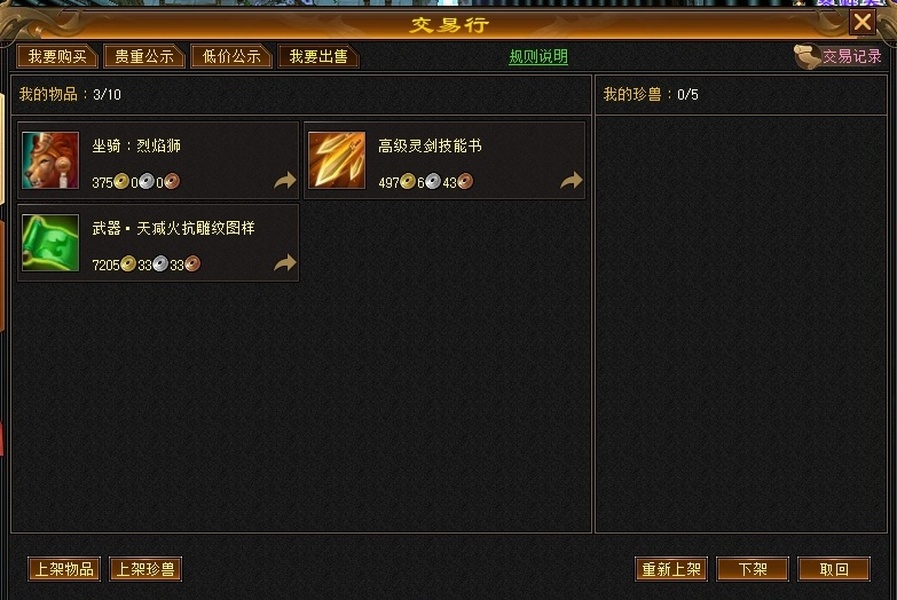The height and width of the screenshot is (600, 897).
Task: Click the 重新上架 button
Action: [x=671, y=569]
